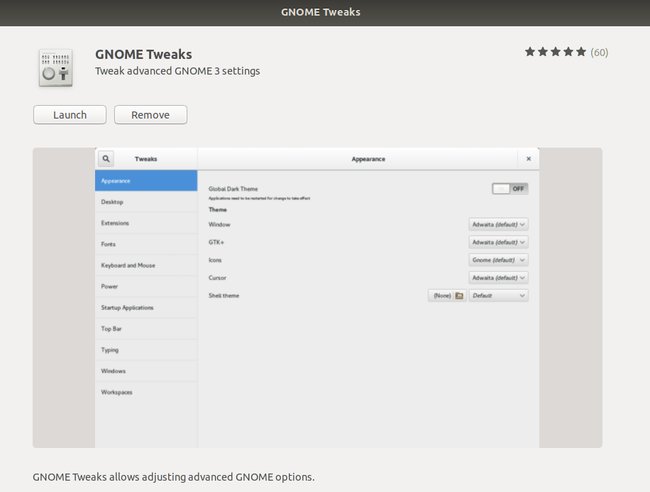Launch the GNOME Tweaks application
This screenshot has width=650, height=492.
click(x=70, y=115)
